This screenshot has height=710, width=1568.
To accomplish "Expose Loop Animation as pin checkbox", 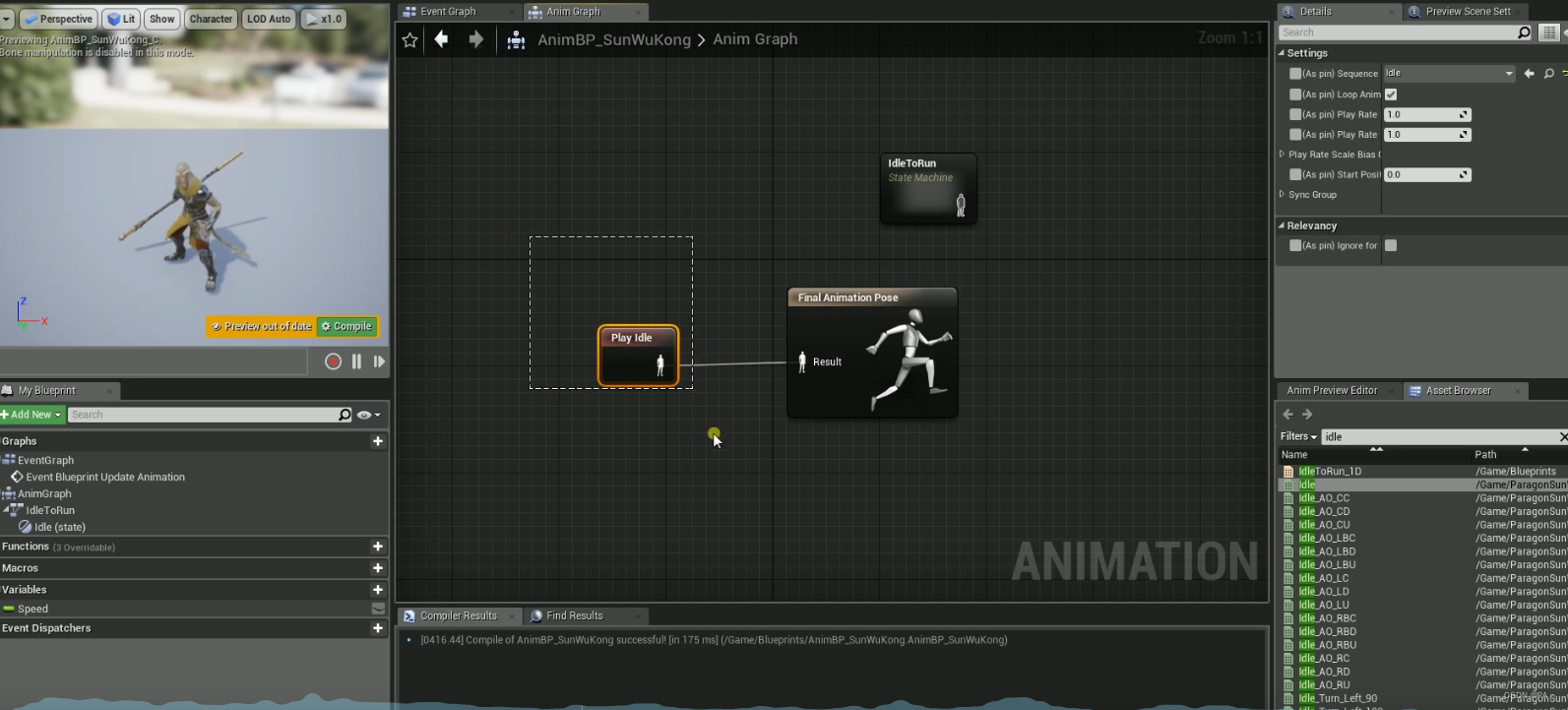I will (1295, 95).
